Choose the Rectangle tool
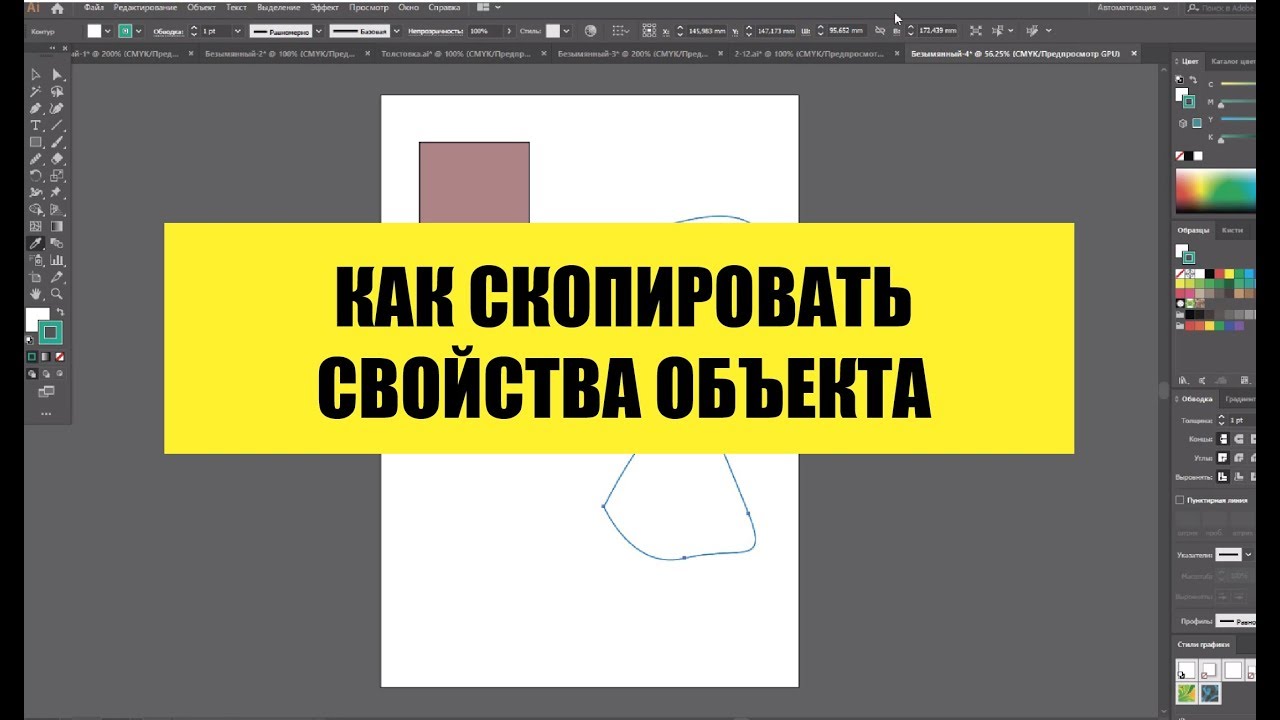The height and width of the screenshot is (720, 1280). (x=36, y=142)
